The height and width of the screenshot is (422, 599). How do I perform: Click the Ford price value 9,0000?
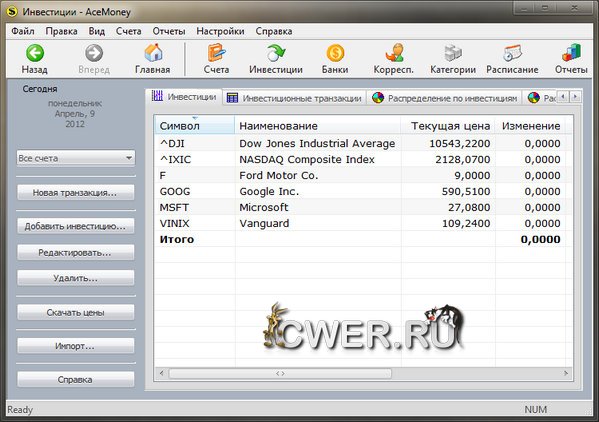click(472, 176)
